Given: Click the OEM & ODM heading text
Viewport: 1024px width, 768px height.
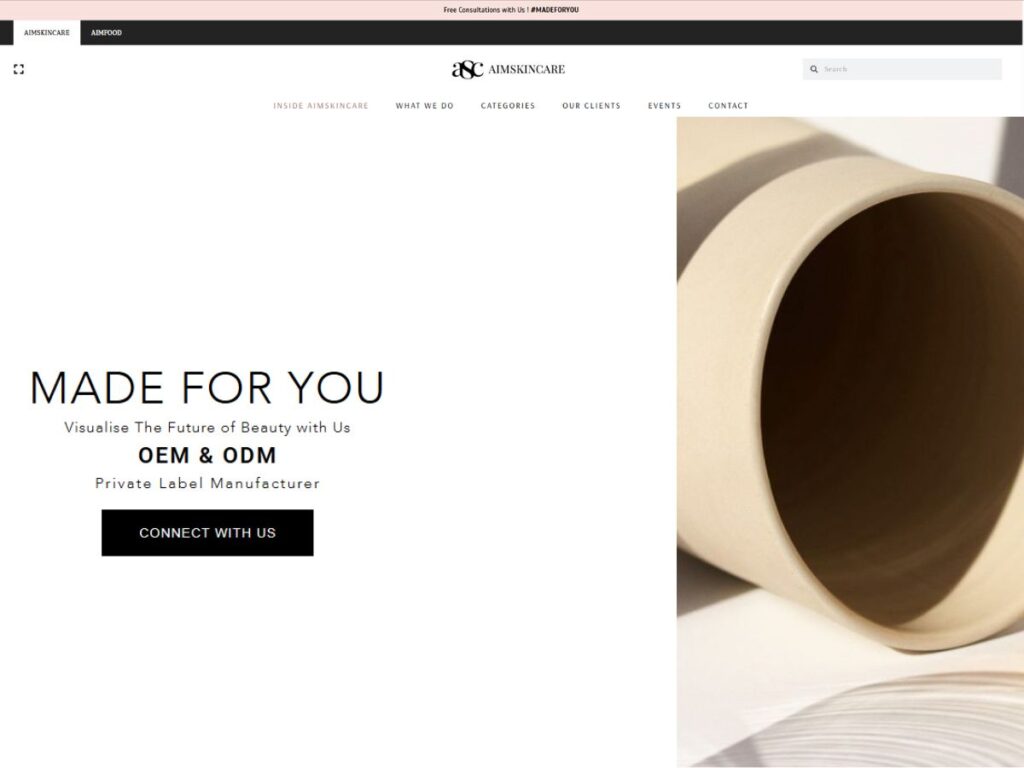Looking at the screenshot, I should 207,455.
